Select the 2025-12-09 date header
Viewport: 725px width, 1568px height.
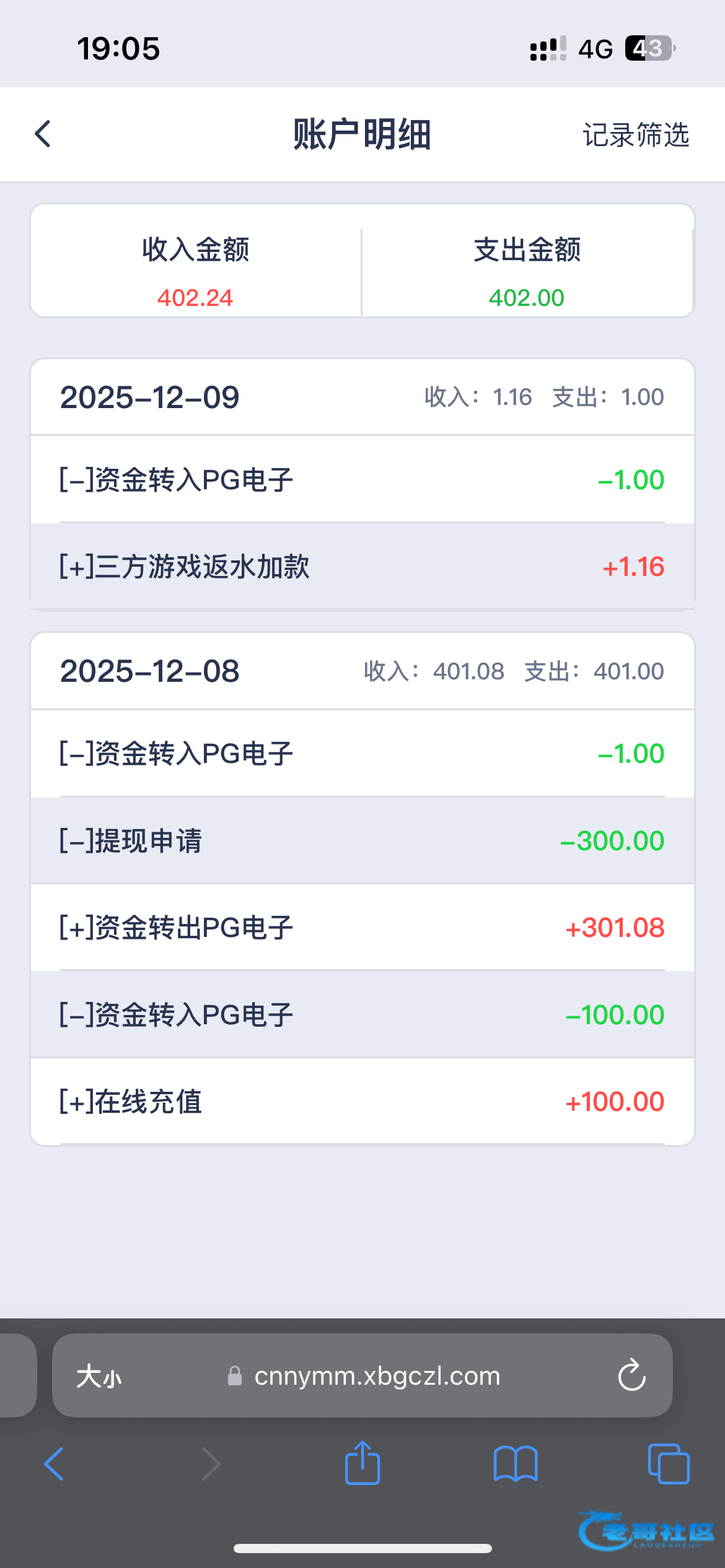(150, 397)
